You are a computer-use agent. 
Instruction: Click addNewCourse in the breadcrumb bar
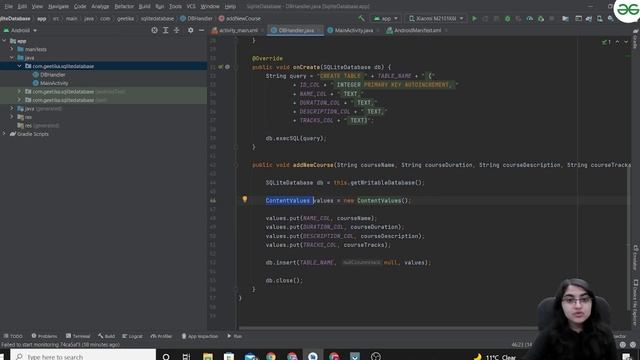coord(239,18)
